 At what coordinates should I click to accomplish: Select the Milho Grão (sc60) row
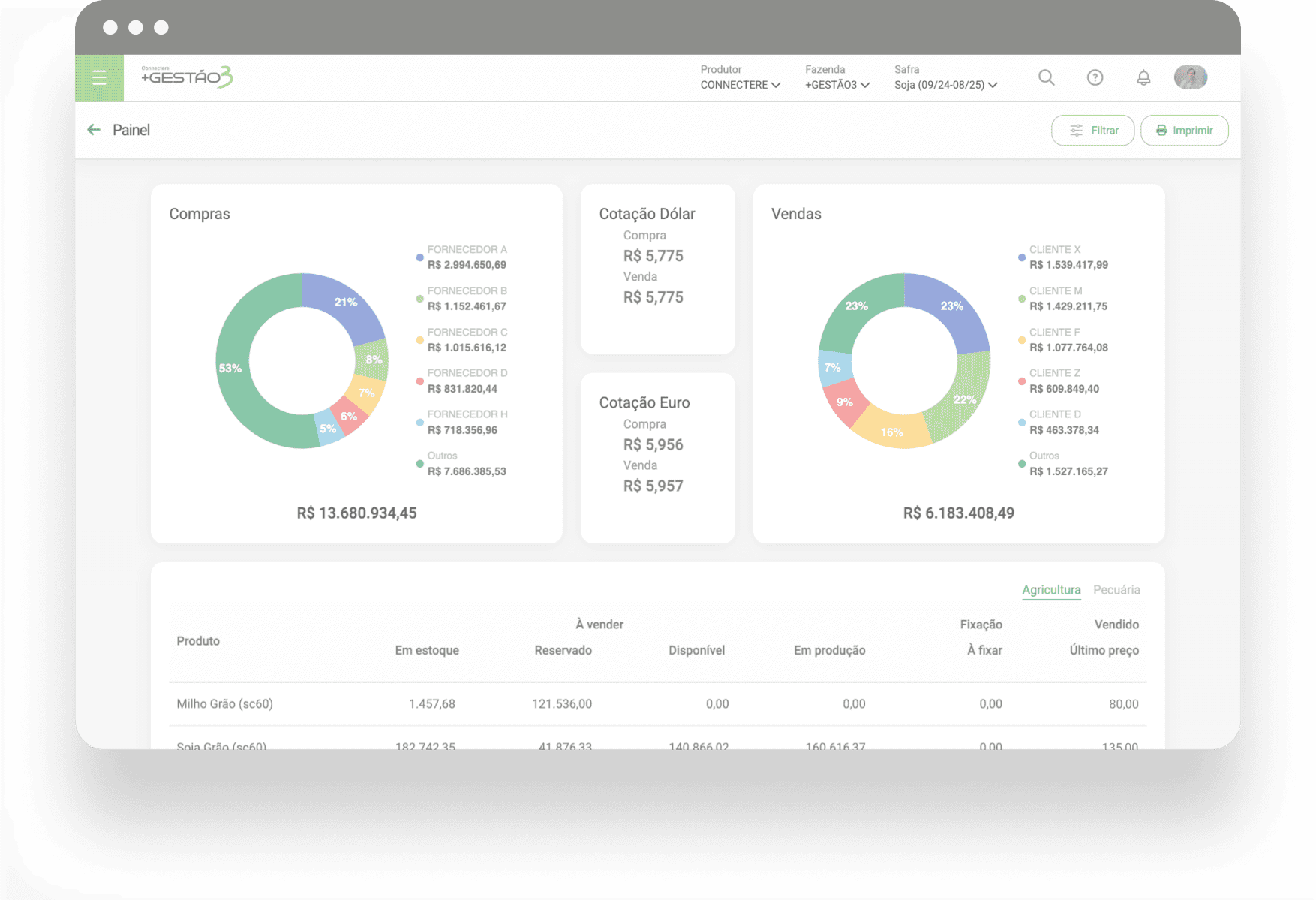[225, 704]
